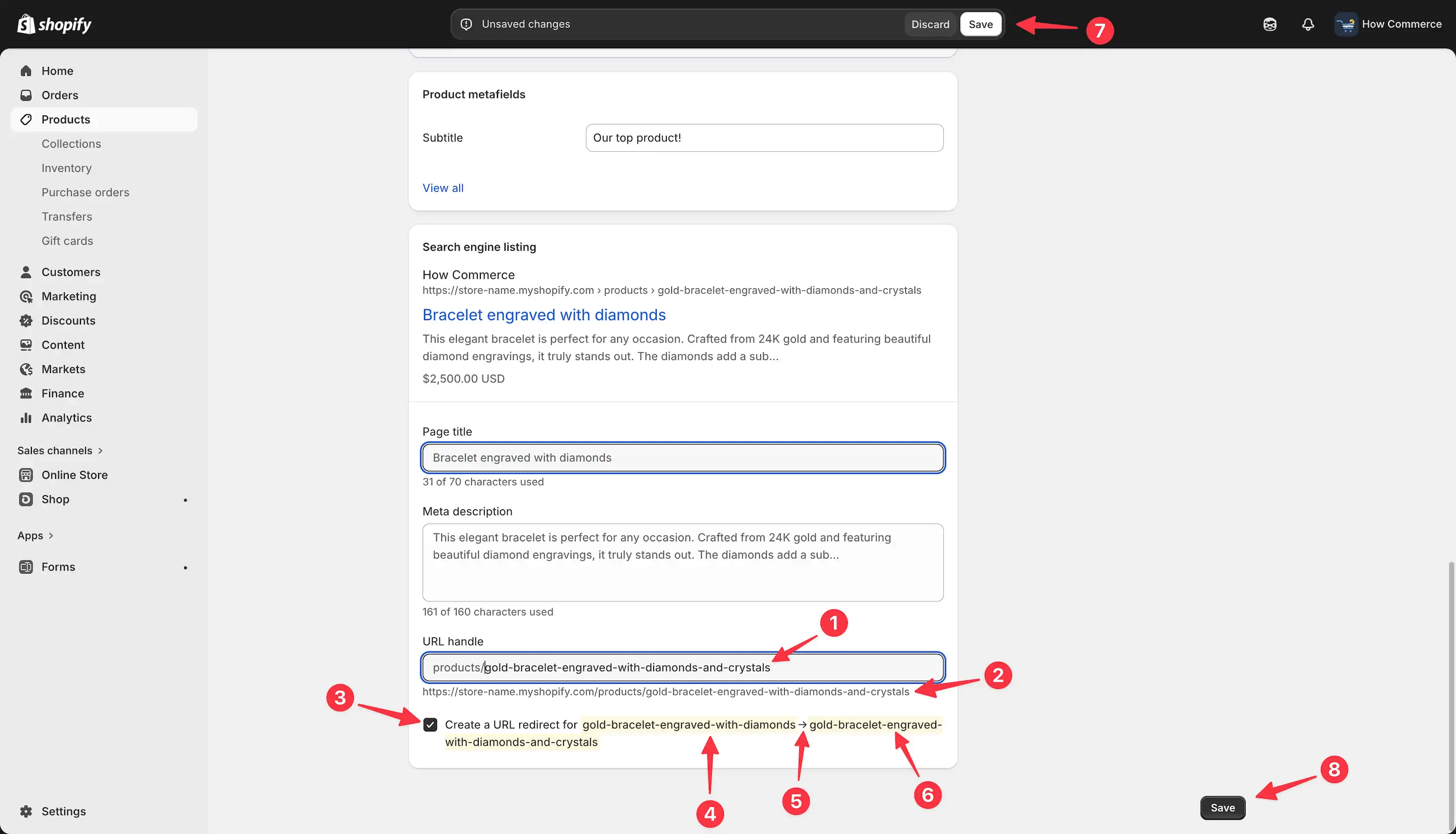The width and height of the screenshot is (1456, 834).
Task: Click the Online Store storefront icon
Action: [26, 475]
